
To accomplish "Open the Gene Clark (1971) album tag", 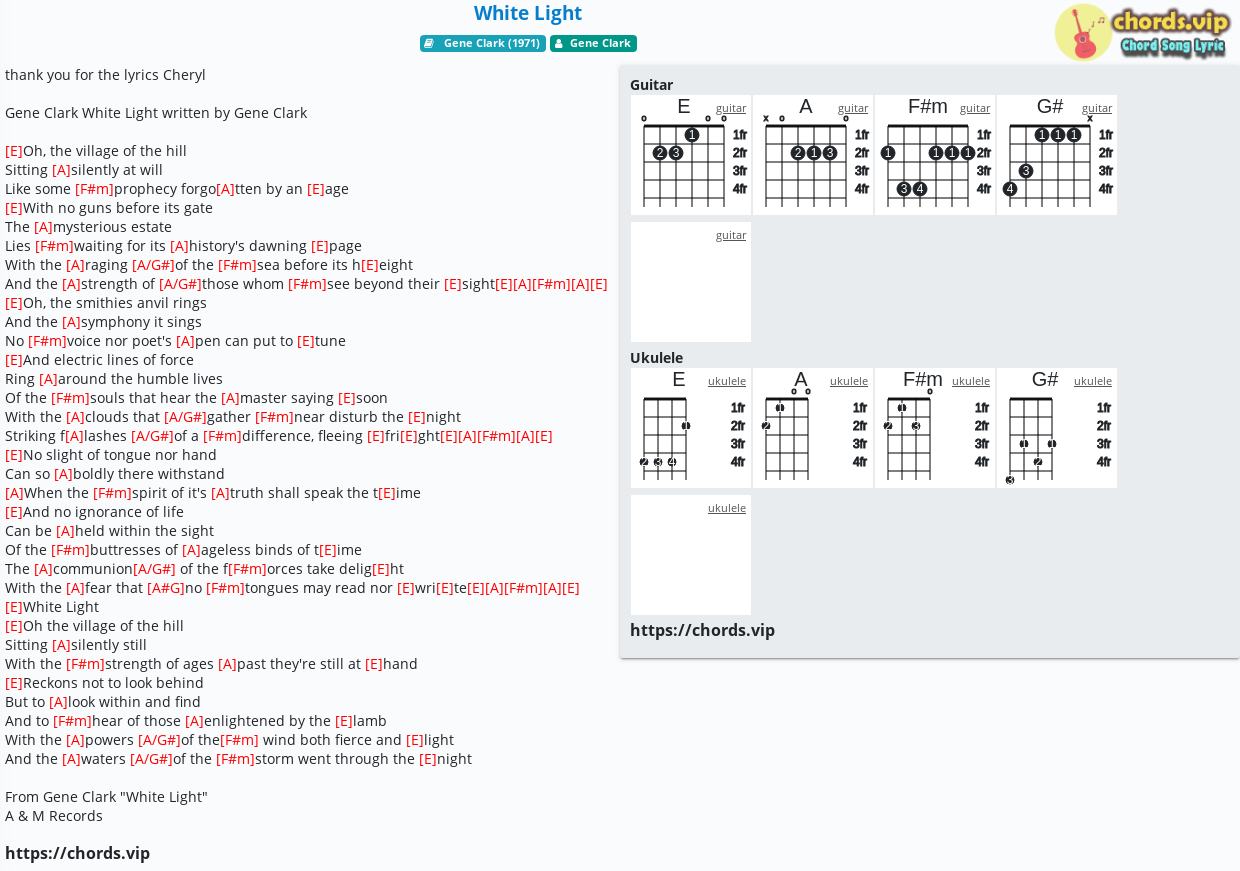I will (x=483, y=44).
